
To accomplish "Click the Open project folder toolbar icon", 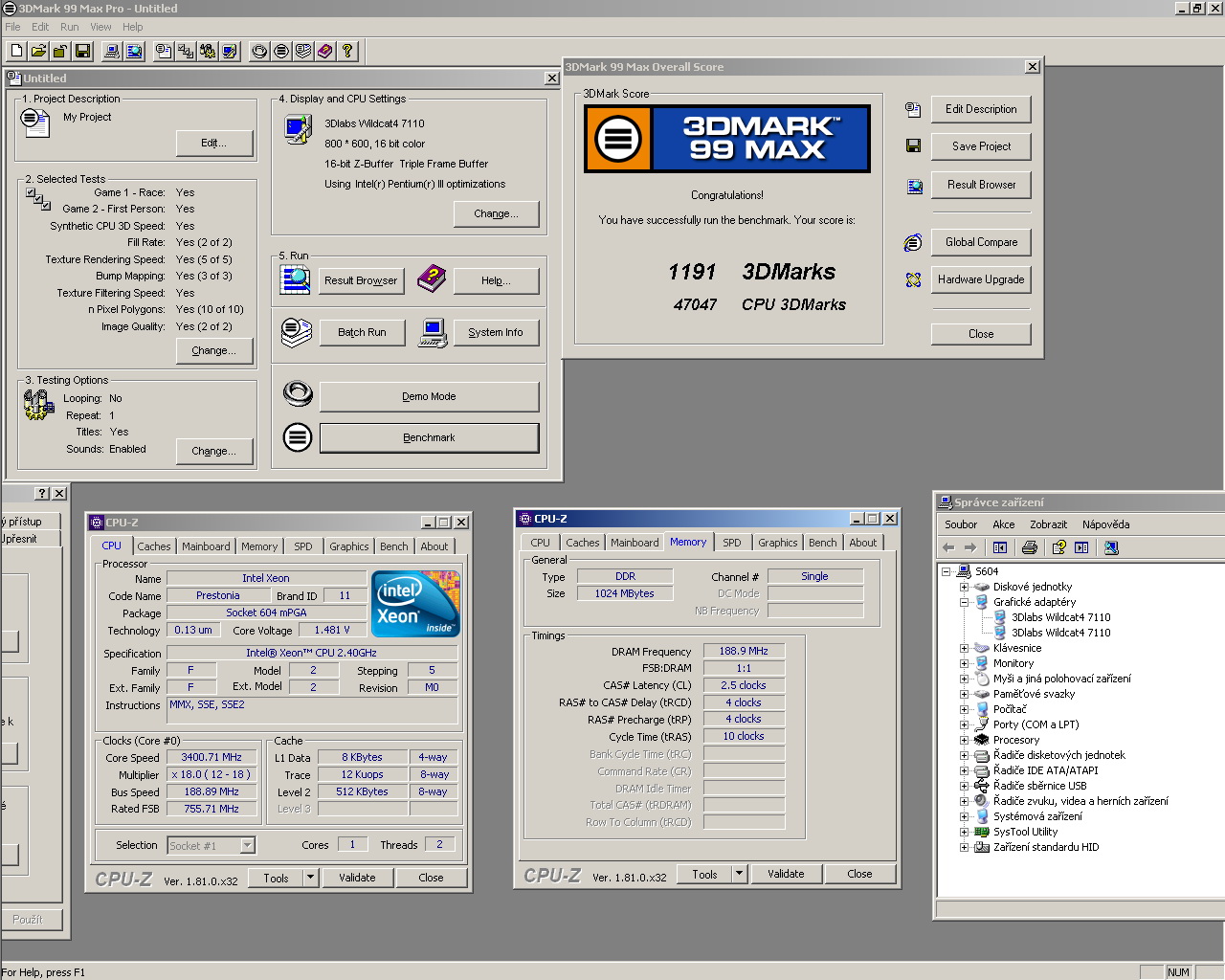I will point(39,51).
